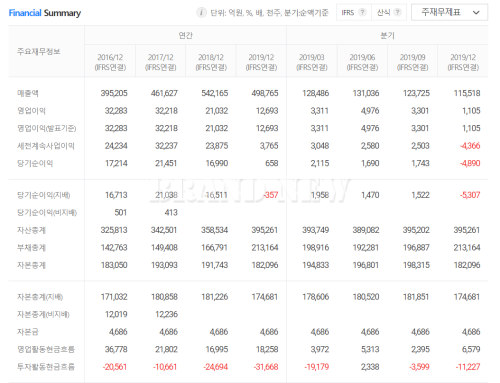Viewport: 500px width, 383px height.
Task: Click the 23,875 pre-tax income value
Action: point(217,146)
